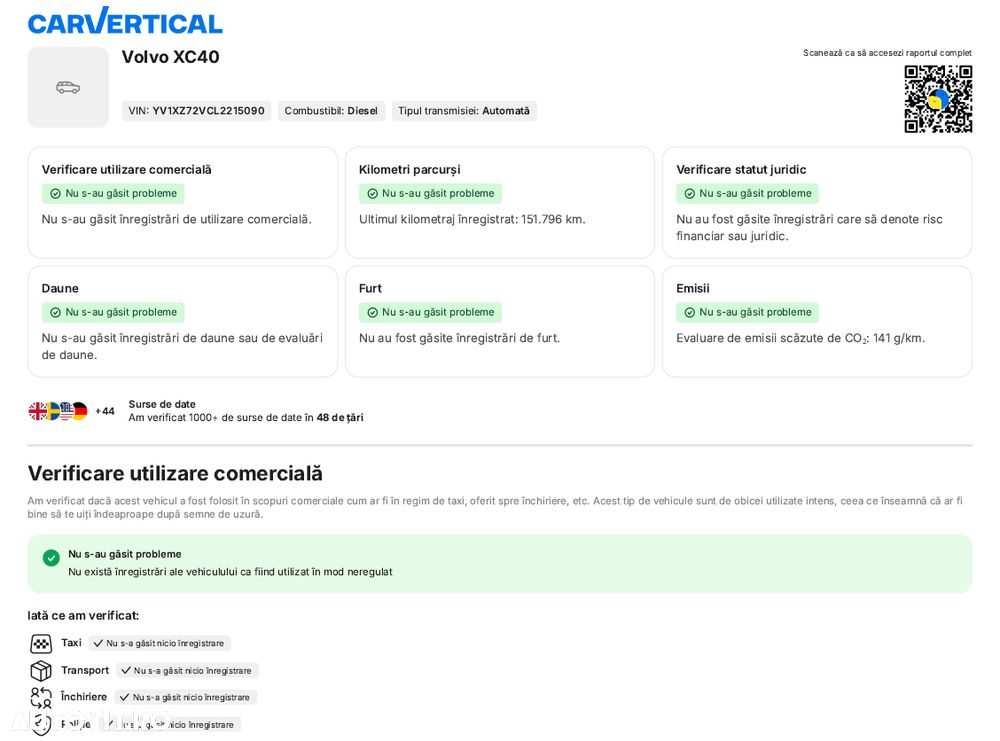Click the Transport box icon

click(x=41, y=671)
